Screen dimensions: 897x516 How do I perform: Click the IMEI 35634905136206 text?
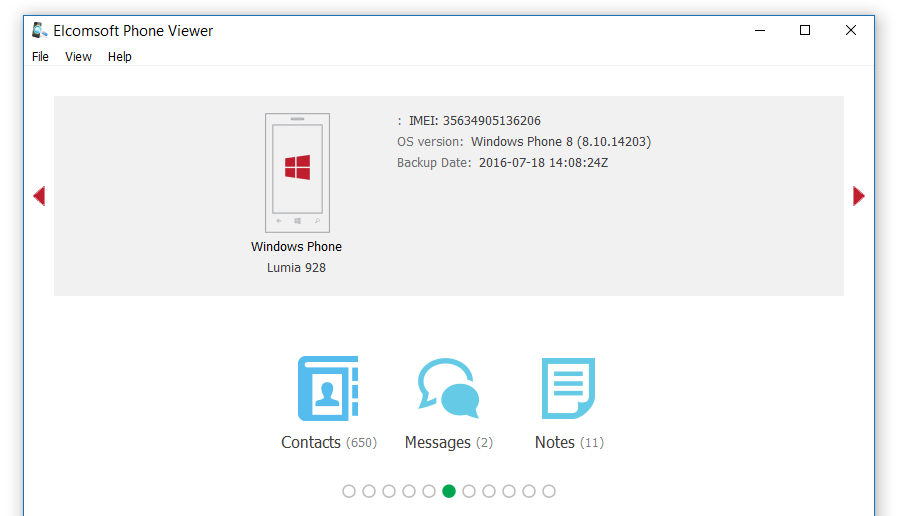pos(475,121)
